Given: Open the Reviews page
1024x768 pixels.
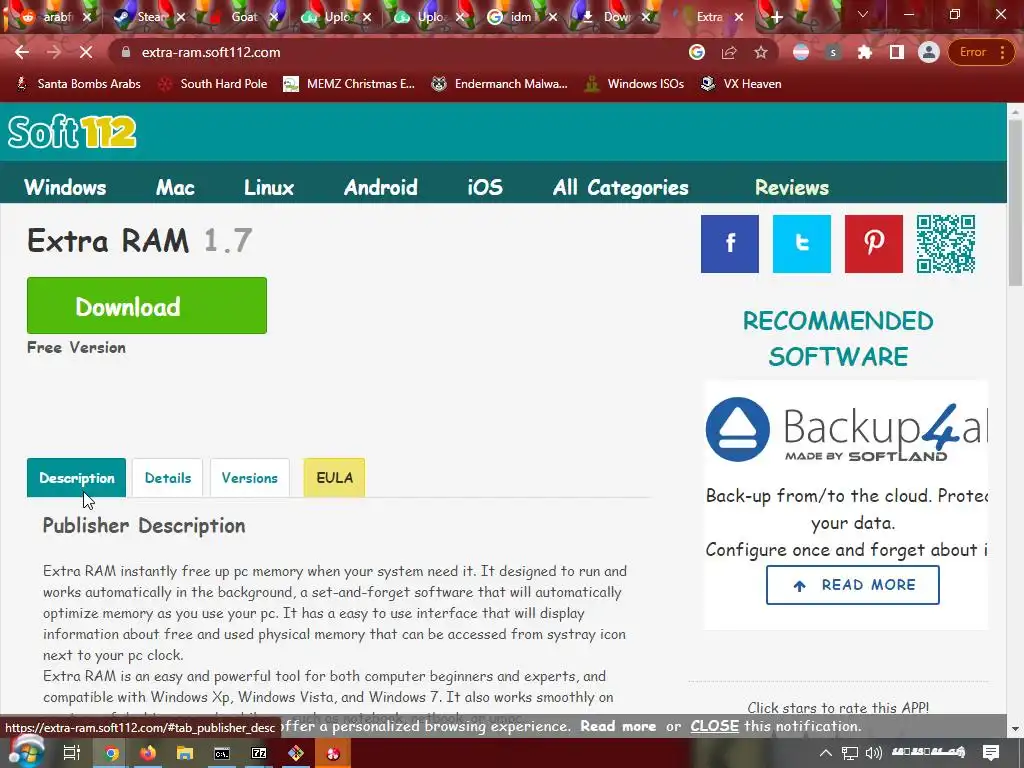Looking at the screenshot, I should pos(792,187).
